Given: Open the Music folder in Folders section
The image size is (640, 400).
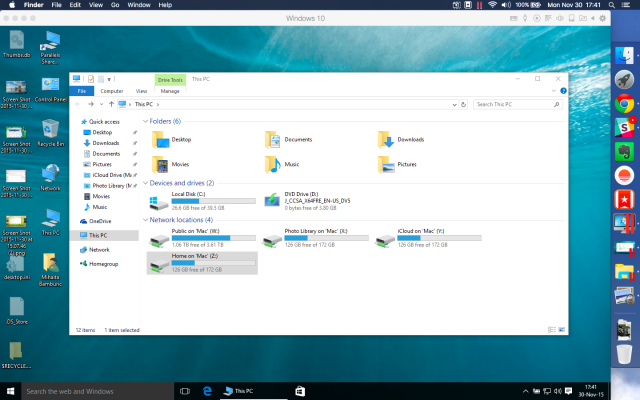Looking at the screenshot, I should 282,164.
